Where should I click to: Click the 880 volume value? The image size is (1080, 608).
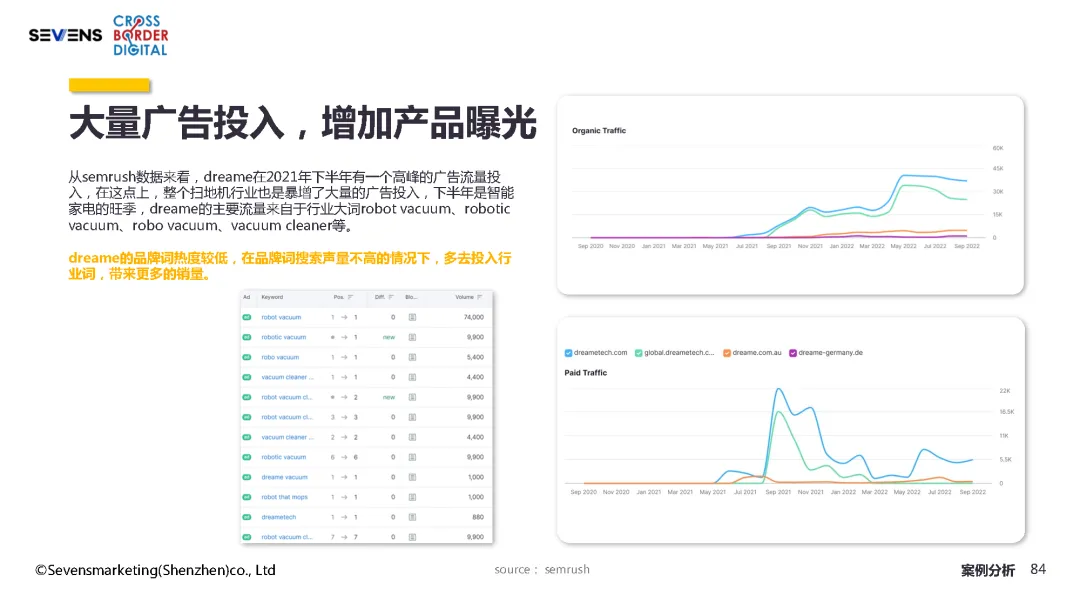click(x=478, y=517)
